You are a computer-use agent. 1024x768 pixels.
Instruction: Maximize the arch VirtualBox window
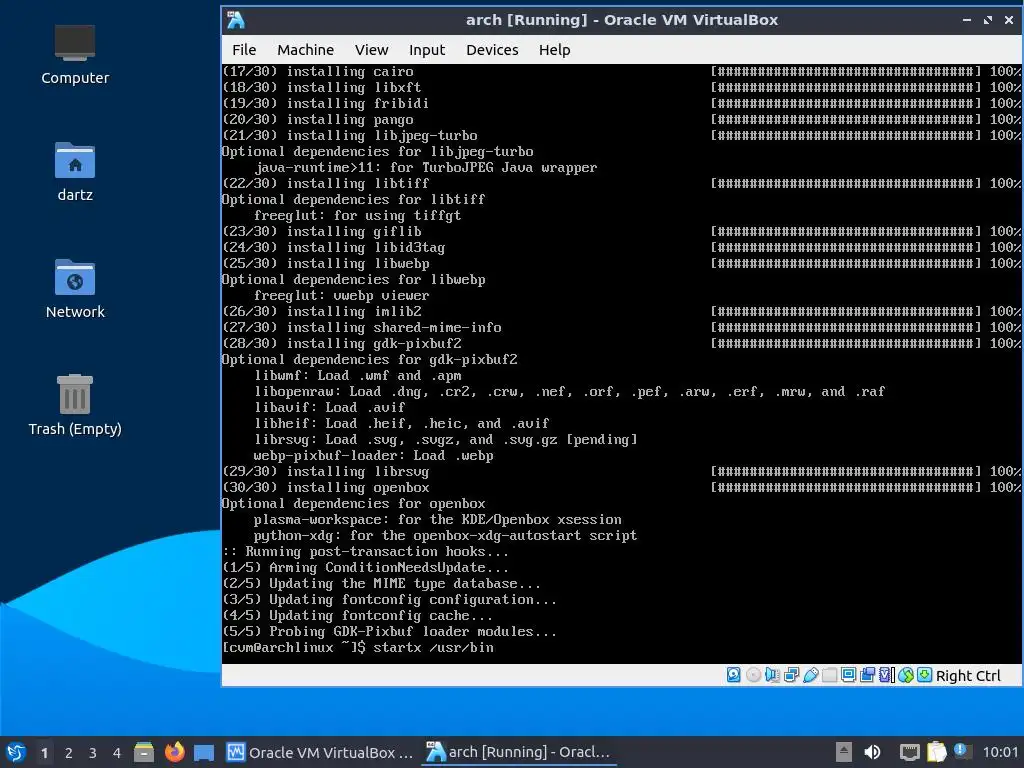tap(987, 20)
